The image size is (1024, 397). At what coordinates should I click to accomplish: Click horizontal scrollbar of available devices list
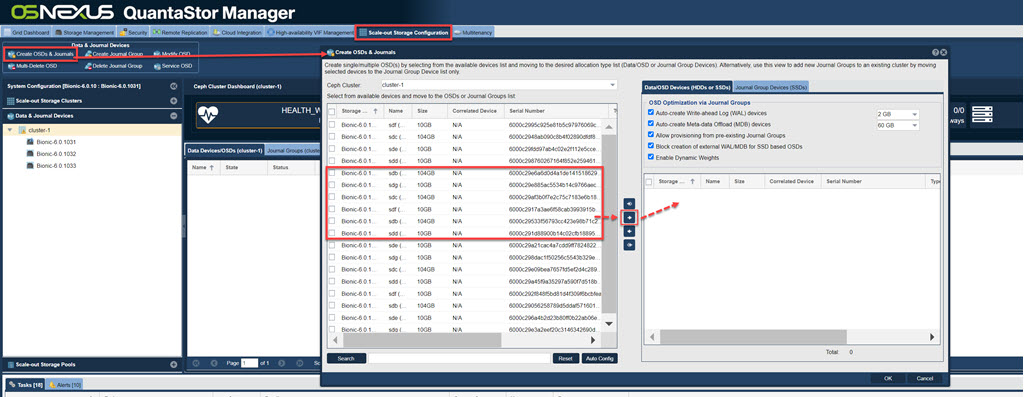tap(422, 340)
